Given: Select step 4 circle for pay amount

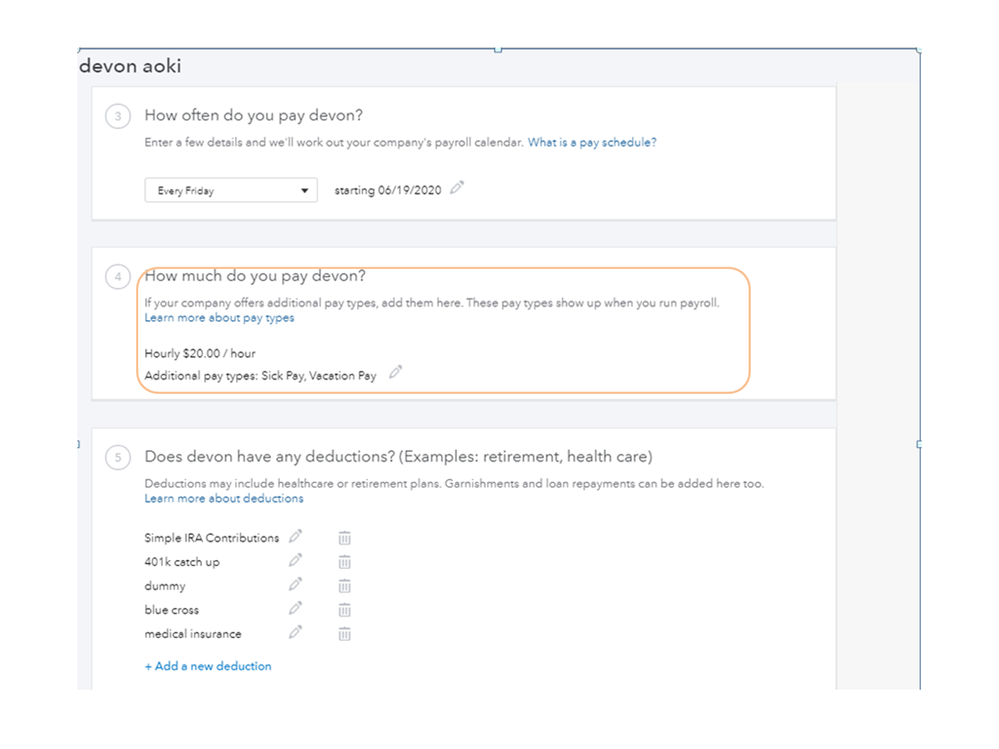Looking at the screenshot, I should pos(118,277).
